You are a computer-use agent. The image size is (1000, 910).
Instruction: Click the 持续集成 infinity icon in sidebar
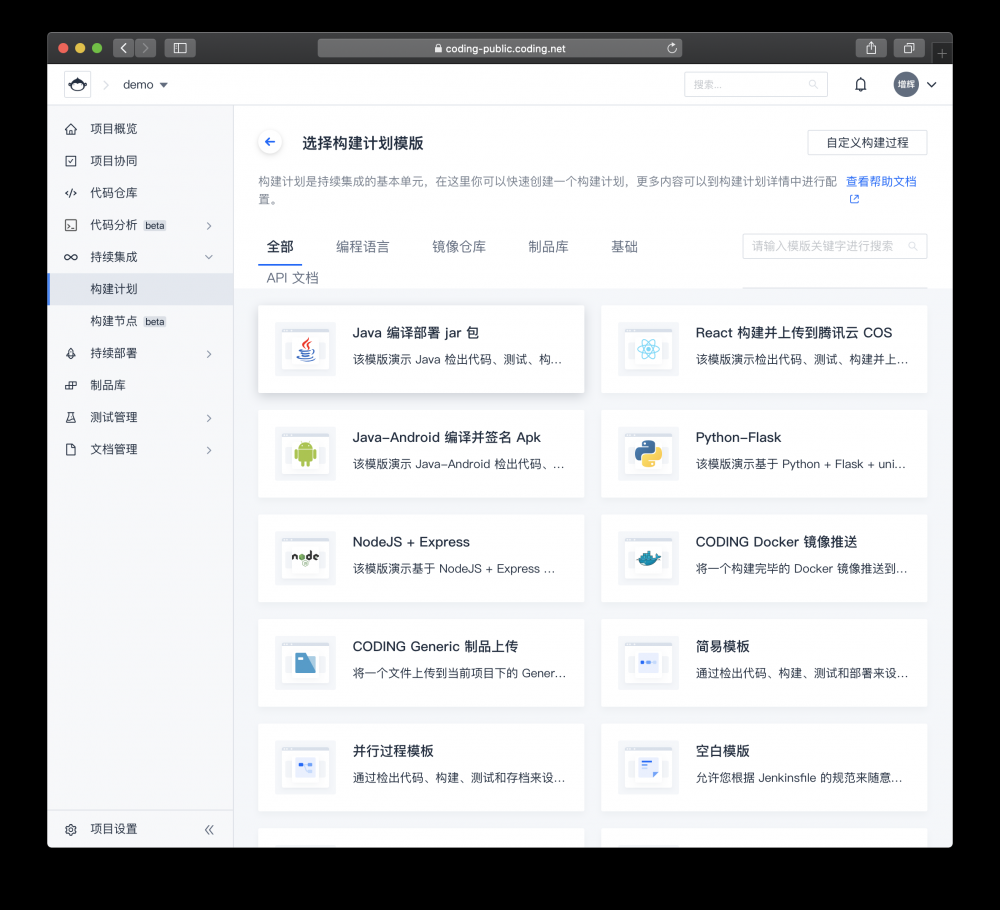click(x=70, y=256)
